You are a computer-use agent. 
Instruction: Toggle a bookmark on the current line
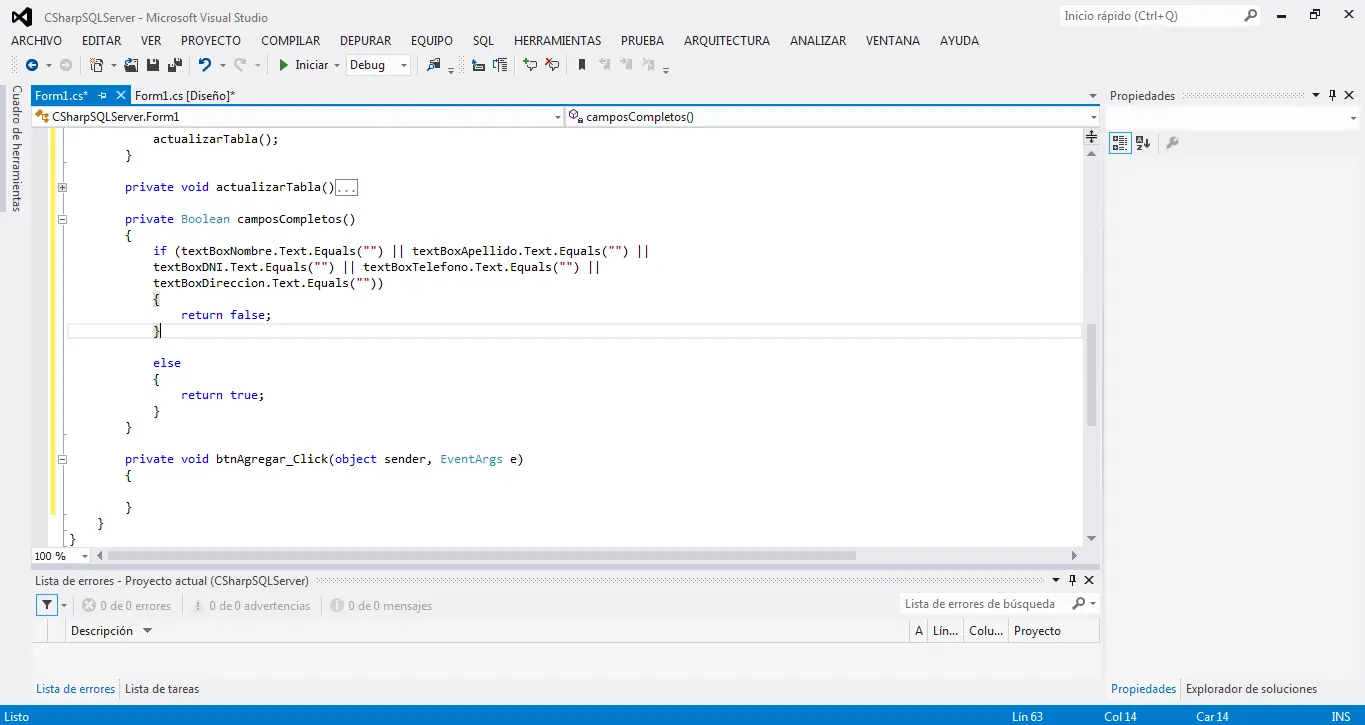(582, 65)
